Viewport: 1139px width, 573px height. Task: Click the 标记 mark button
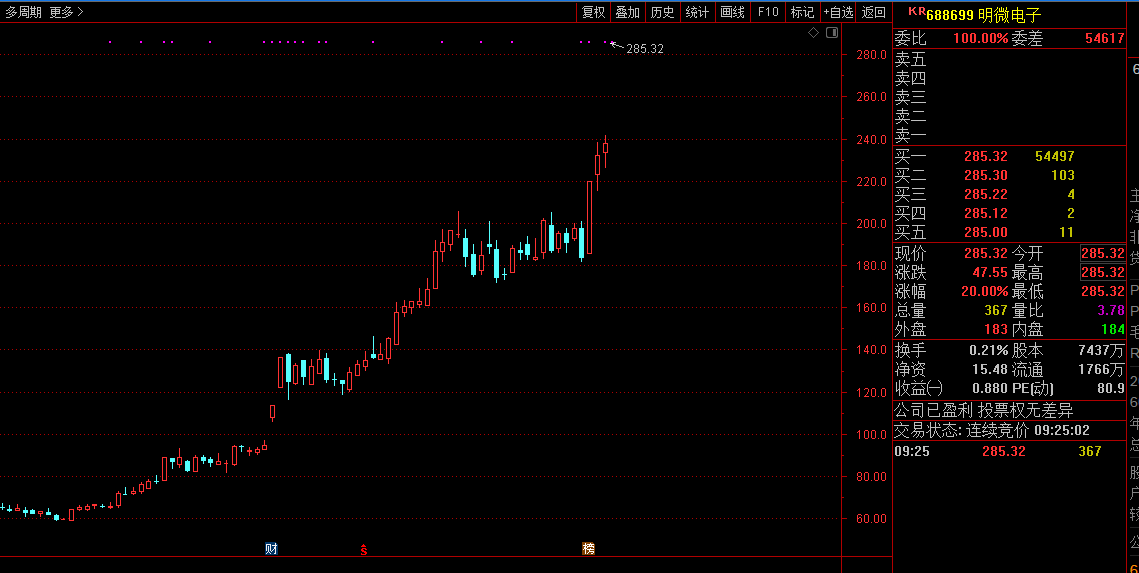(x=802, y=12)
